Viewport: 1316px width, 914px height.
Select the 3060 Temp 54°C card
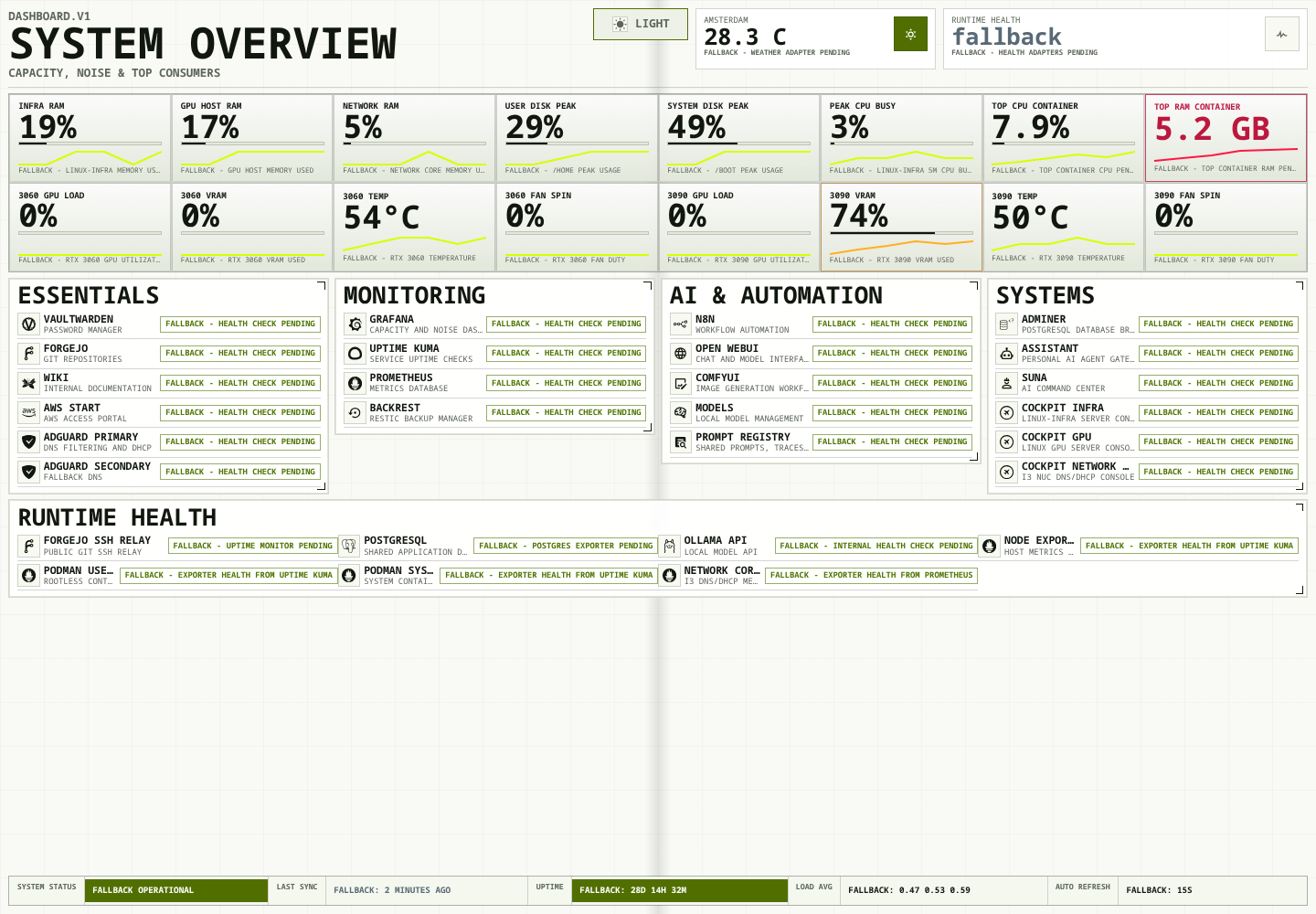[414, 228]
